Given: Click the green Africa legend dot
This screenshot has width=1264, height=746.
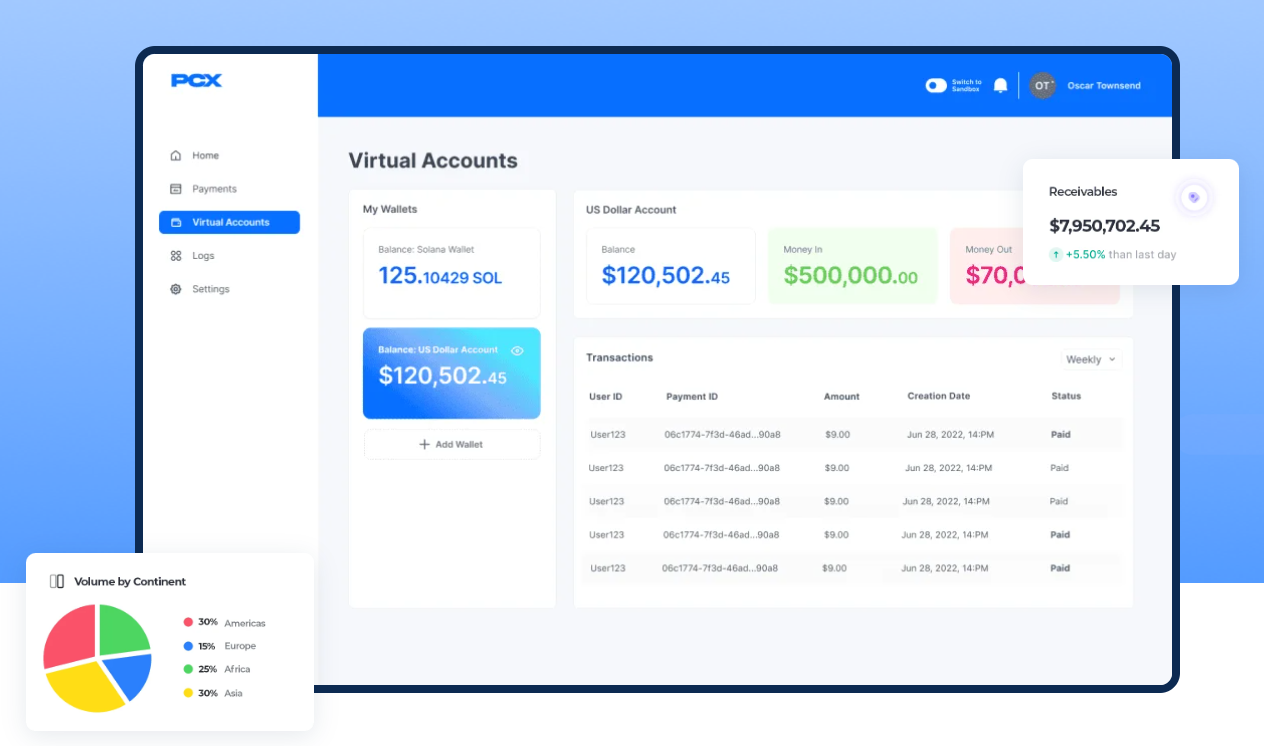Looking at the screenshot, I should click(x=188, y=669).
